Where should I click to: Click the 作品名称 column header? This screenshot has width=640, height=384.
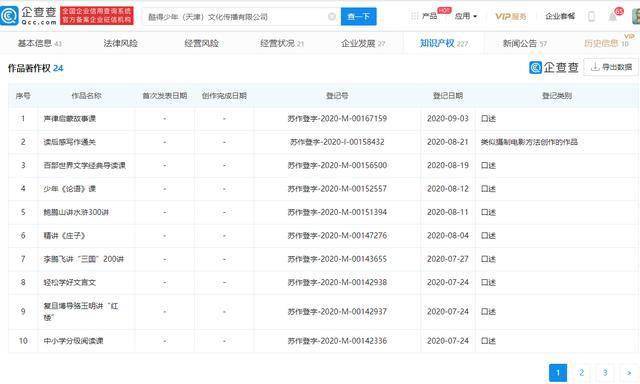coord(87,95)
